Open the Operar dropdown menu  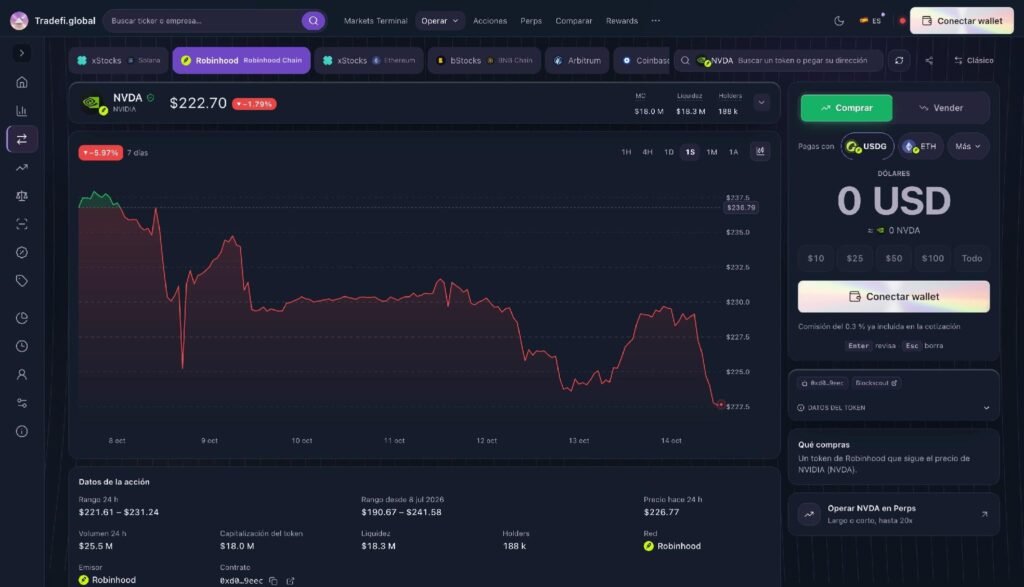coord(440,21)
